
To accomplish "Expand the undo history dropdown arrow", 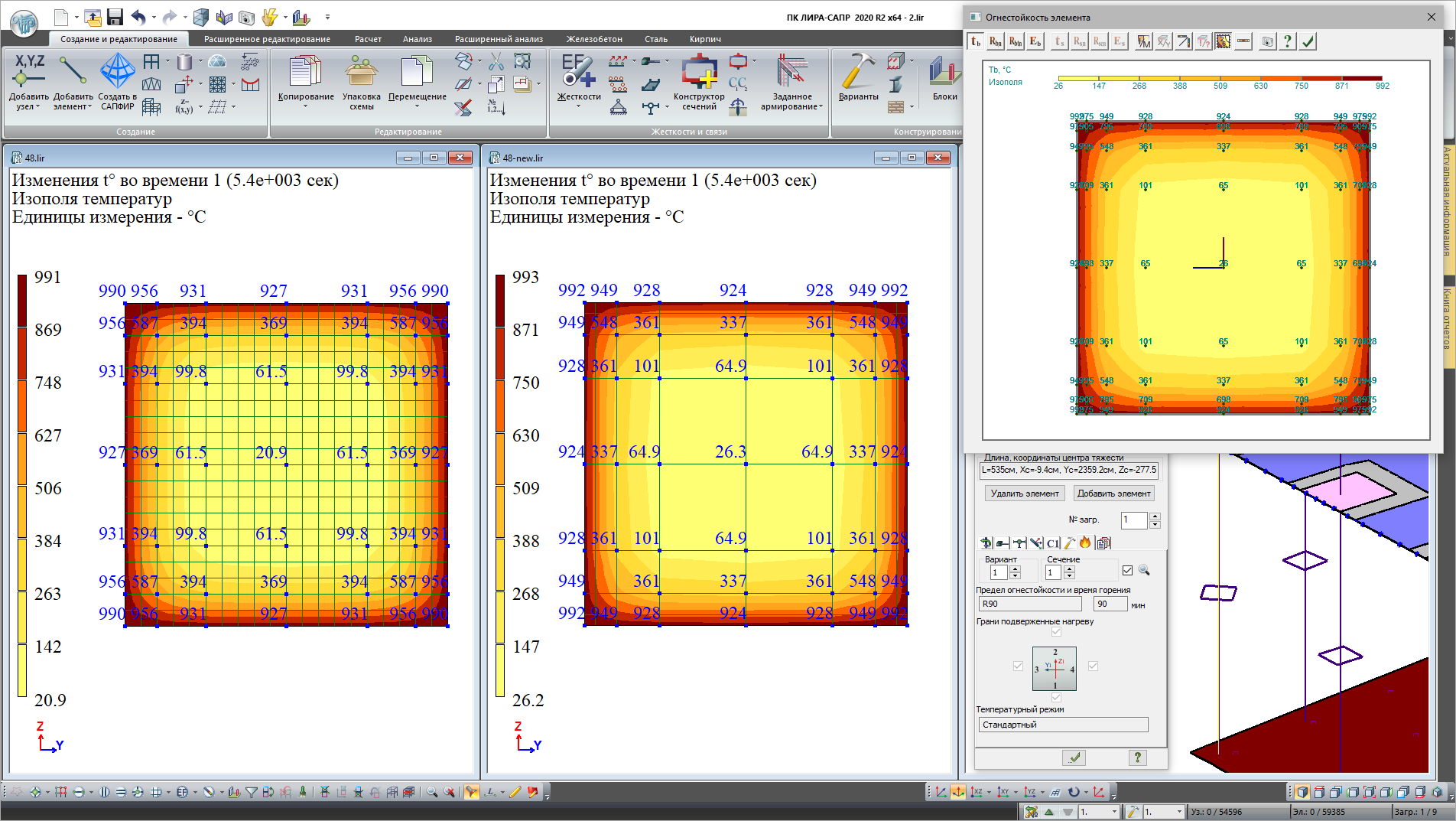I will 154,17.
